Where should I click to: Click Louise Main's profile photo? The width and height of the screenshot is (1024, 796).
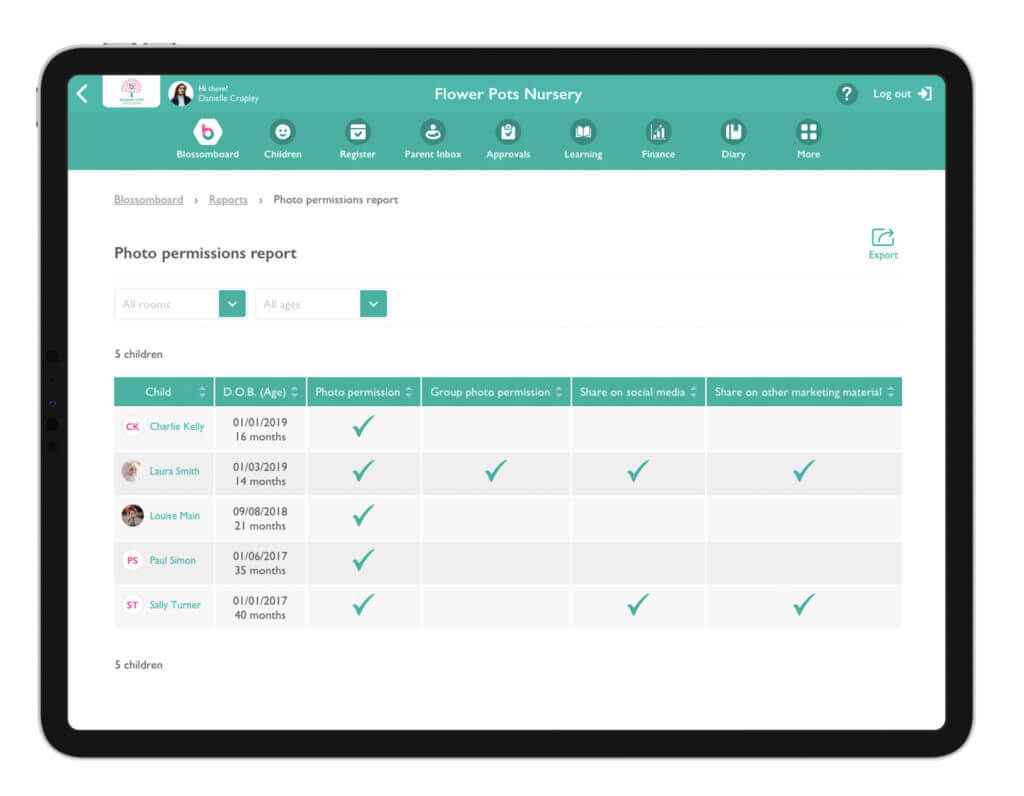tap(133, 515)
